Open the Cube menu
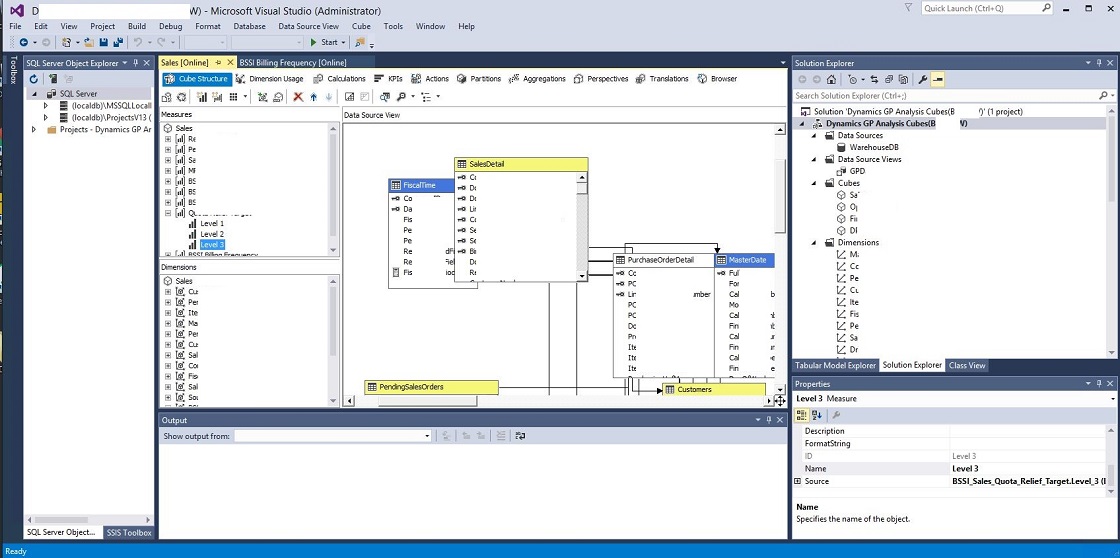 (361, 26)
